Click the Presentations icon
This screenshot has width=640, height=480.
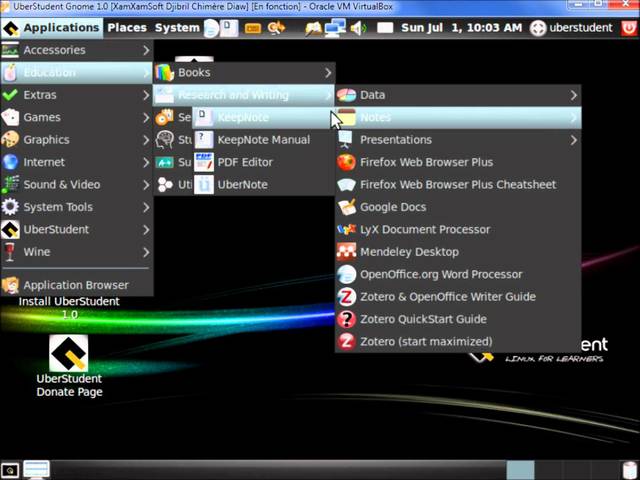pos(347,140)
